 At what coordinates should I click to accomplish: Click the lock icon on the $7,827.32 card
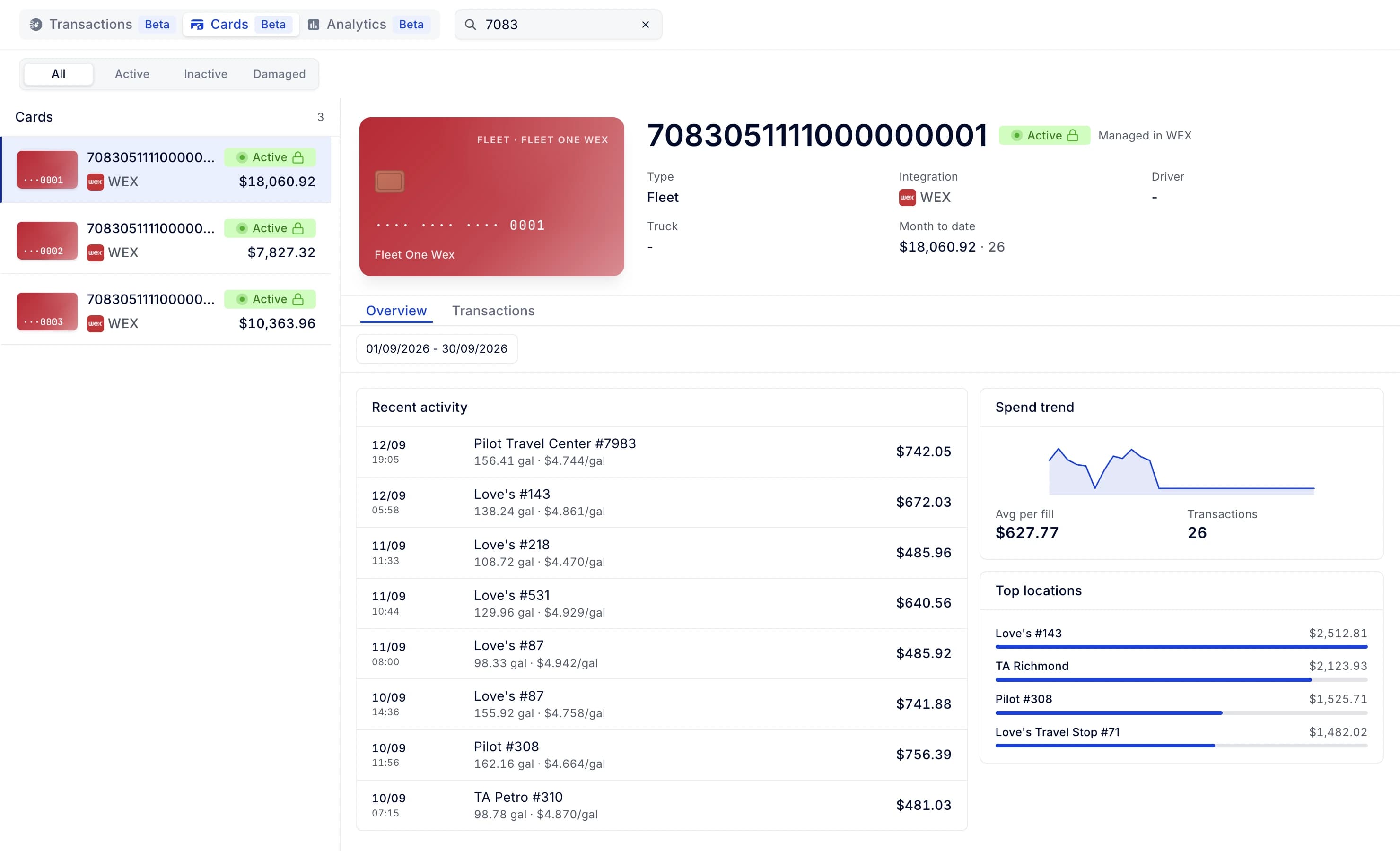tap(297, 228)
